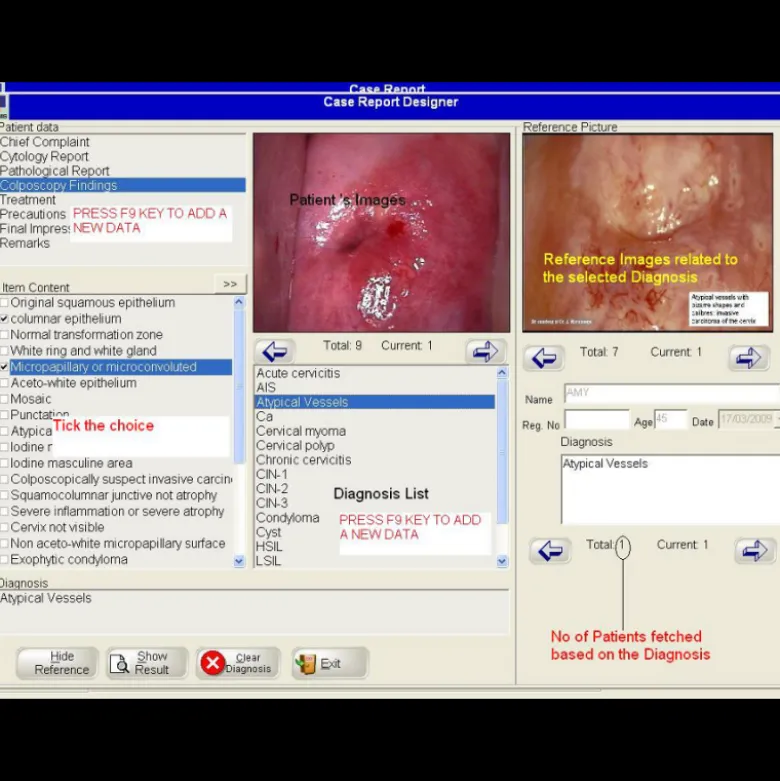Click the Age input field
Image resolution: width=780 pixels, height=781 pixels.
tap(670, 419)
